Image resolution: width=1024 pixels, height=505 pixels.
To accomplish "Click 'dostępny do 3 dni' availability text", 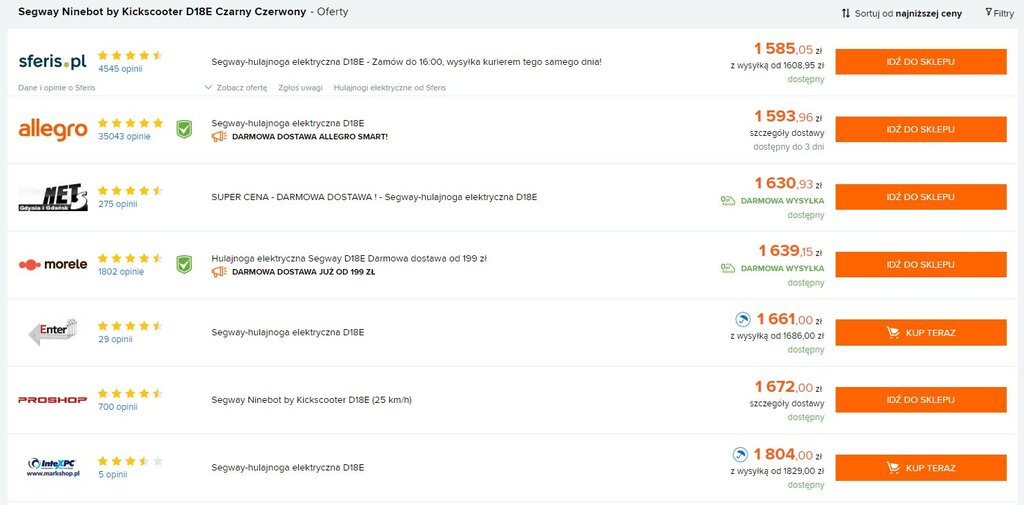I will (x=788, y=147).
